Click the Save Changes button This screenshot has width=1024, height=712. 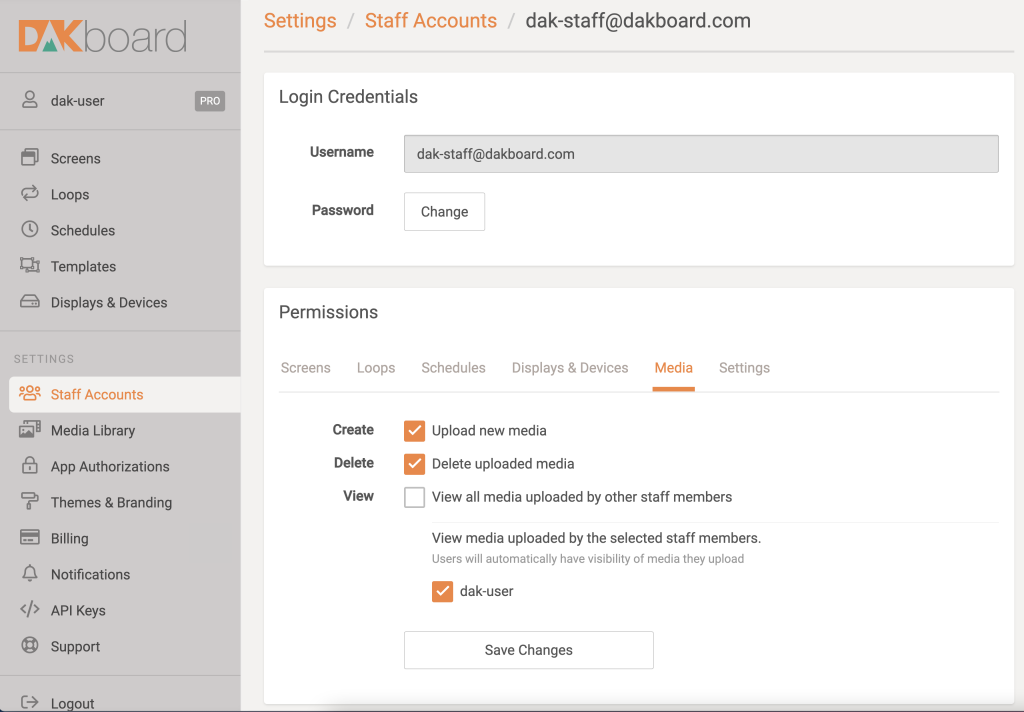528,650
